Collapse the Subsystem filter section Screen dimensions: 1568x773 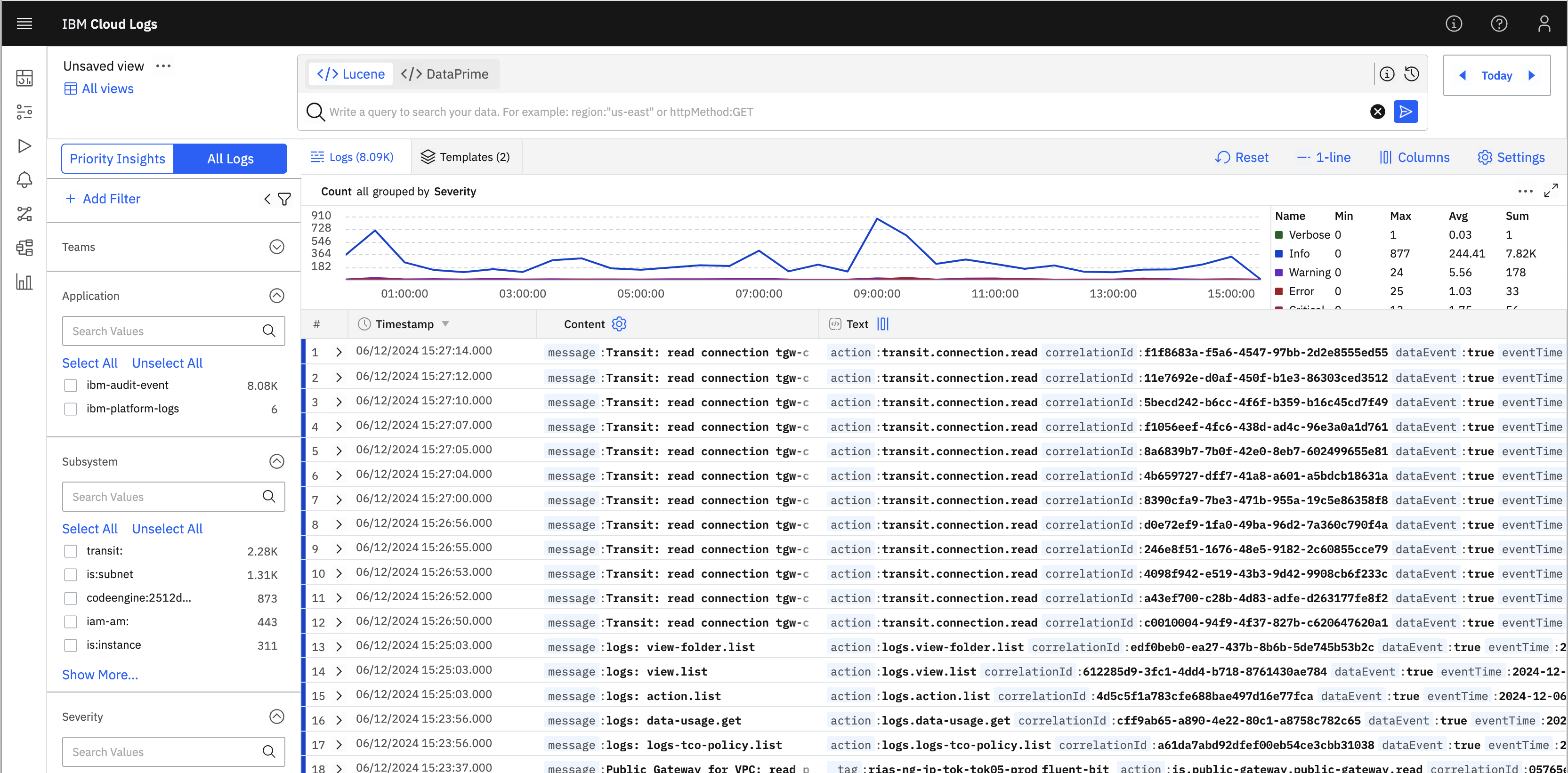coord(276,462)
